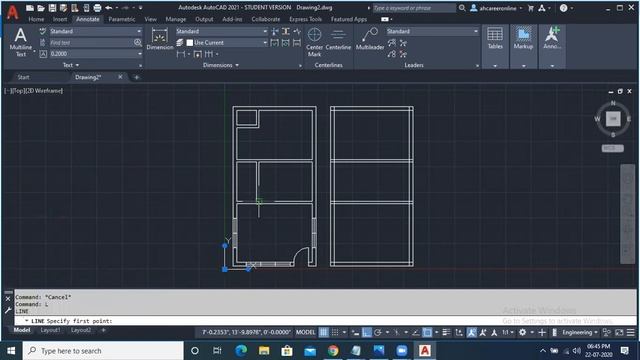
Task: Open the Tables panel icon
Action: point(495,38)
